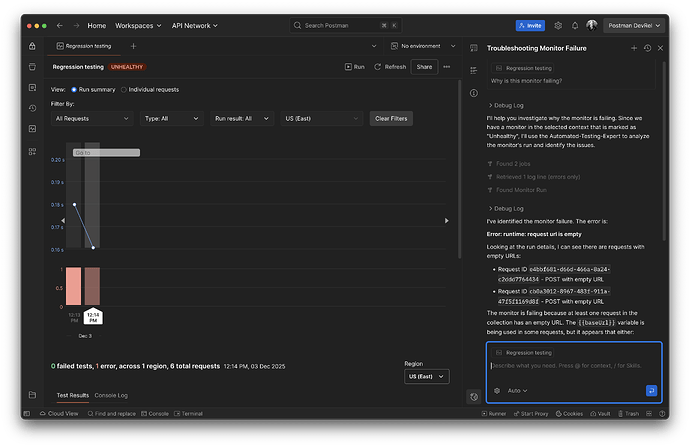Select the Run summary view

(x=74, y=89)
